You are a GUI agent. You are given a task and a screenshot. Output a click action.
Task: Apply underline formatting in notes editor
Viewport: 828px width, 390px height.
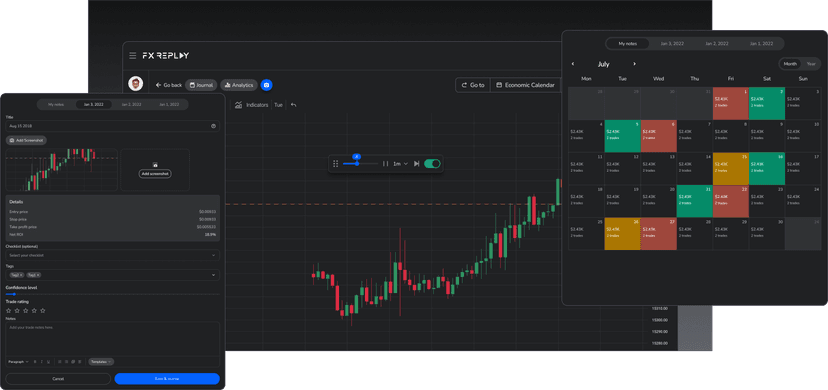click(x=49, y=362)
